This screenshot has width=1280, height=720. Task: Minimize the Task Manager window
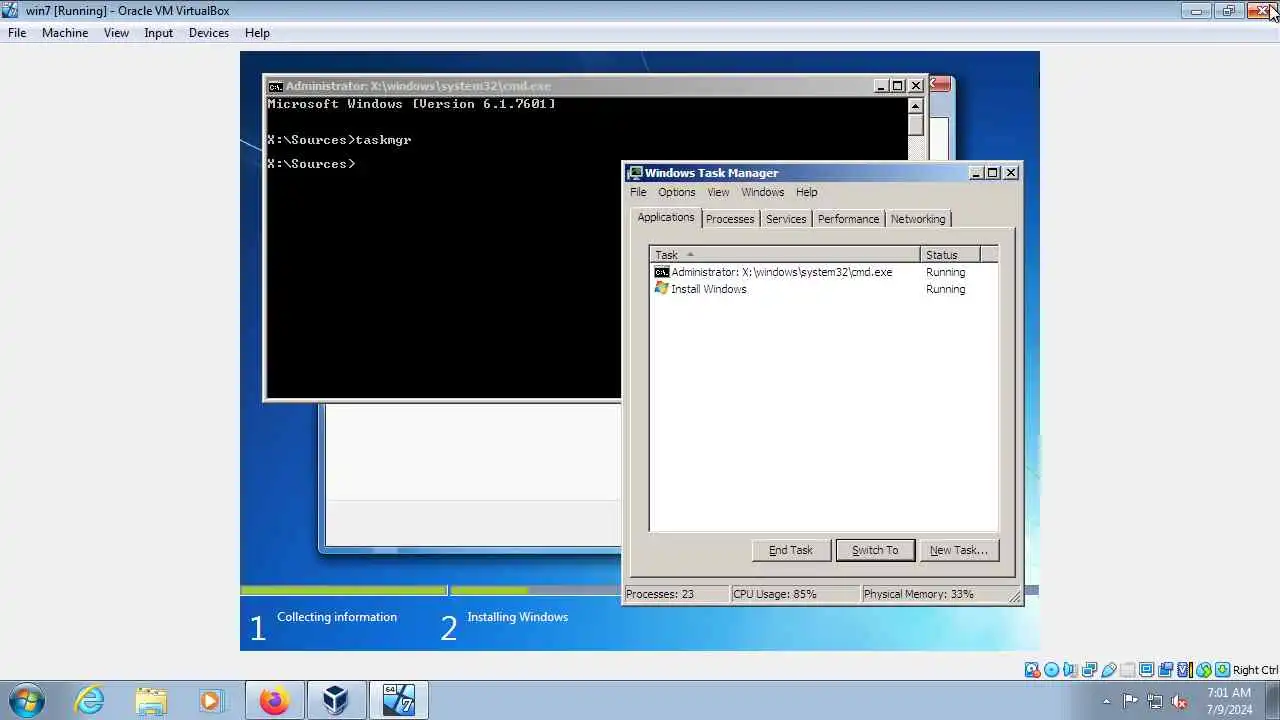(976, 173)
